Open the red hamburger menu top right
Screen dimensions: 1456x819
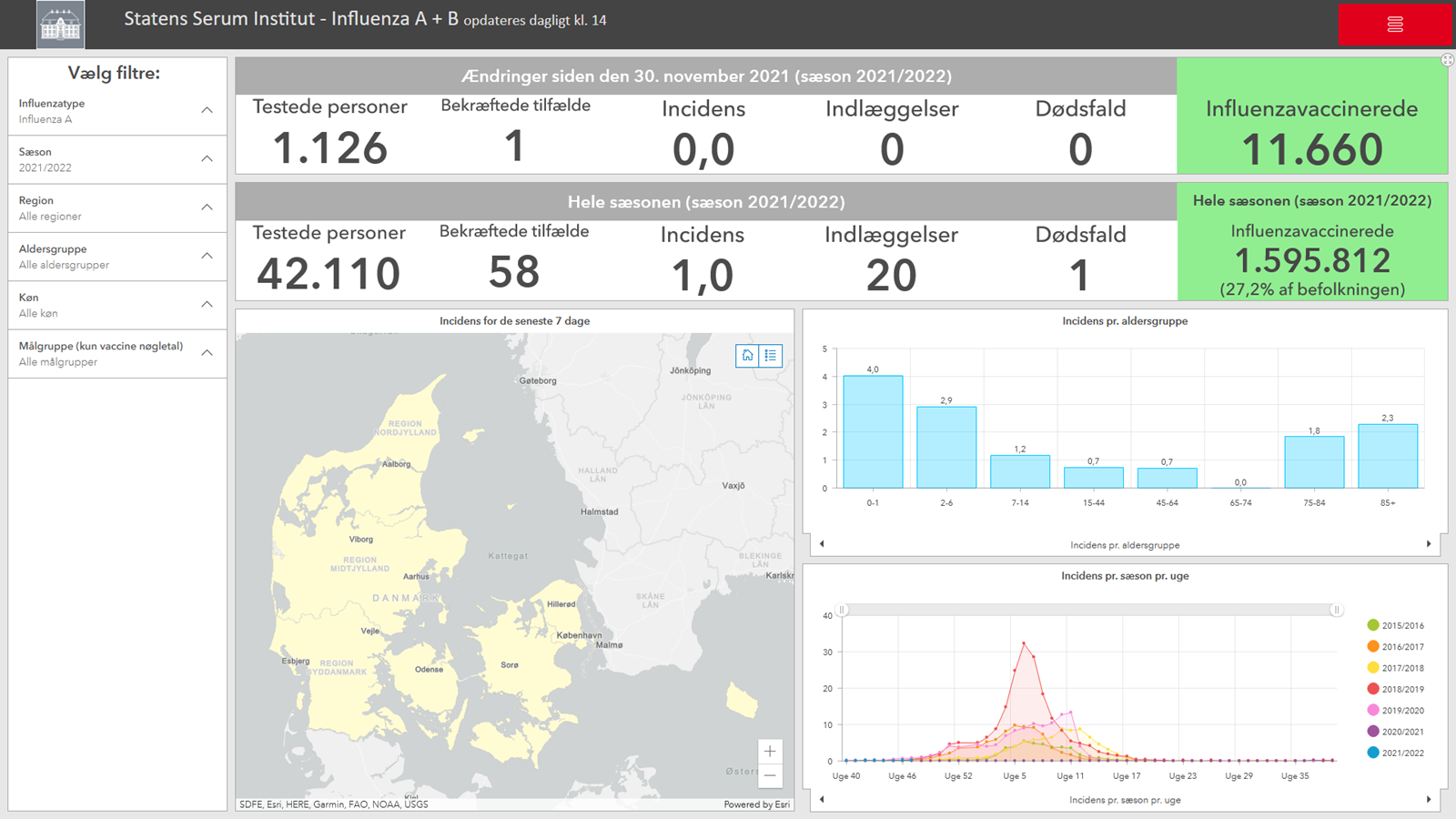point(1395,25)
